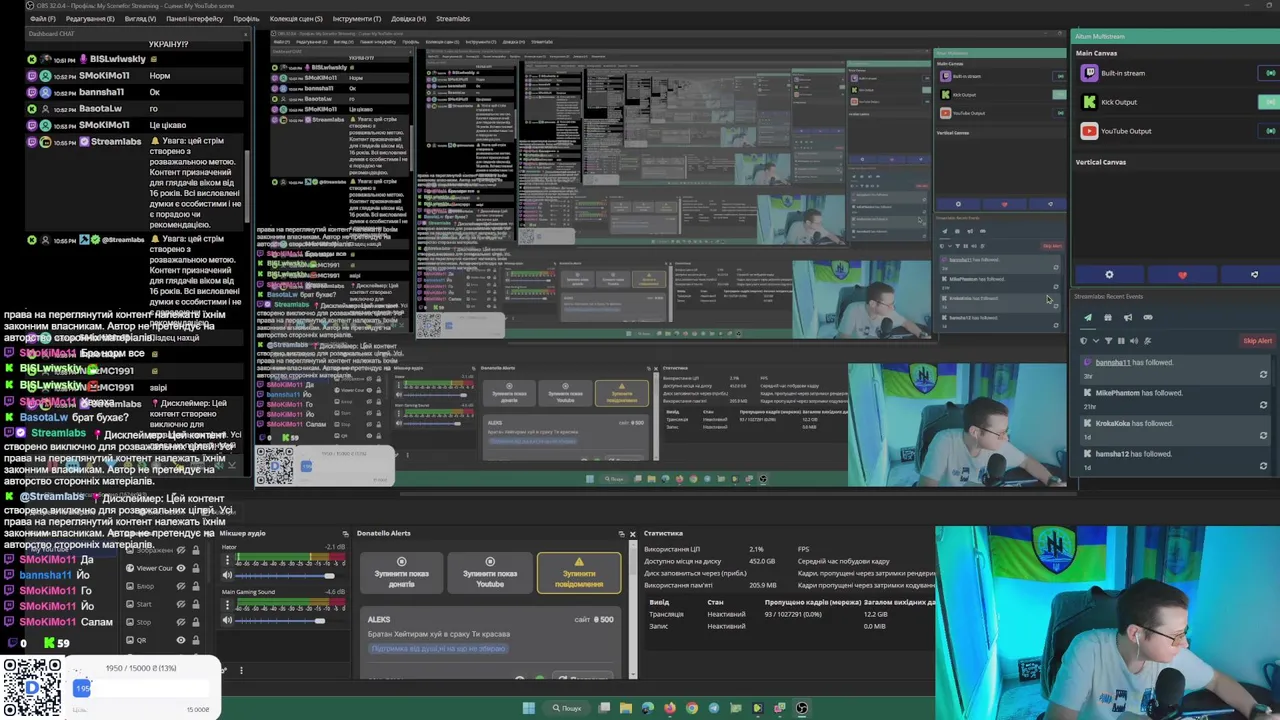Select the paper-plane events tab in Recent Events

pos(1088,318)
